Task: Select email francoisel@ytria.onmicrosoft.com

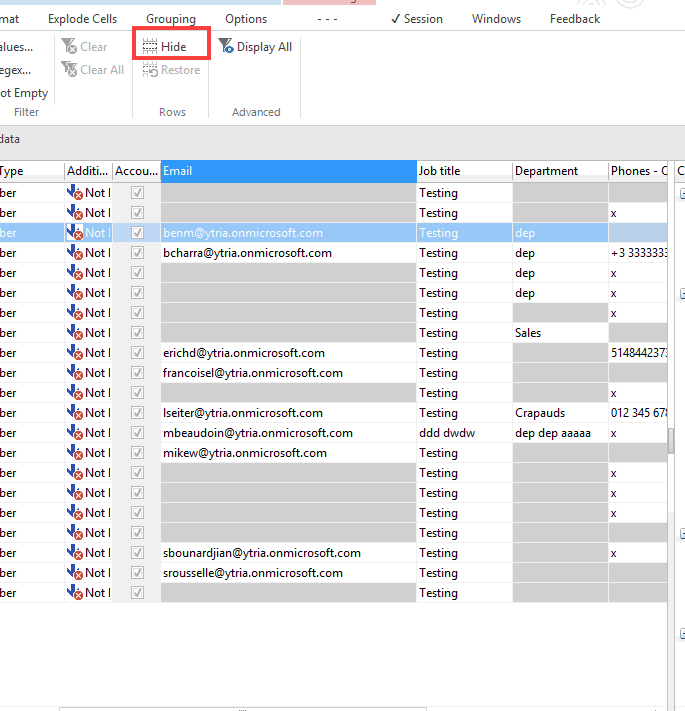Action: [253, 373]
